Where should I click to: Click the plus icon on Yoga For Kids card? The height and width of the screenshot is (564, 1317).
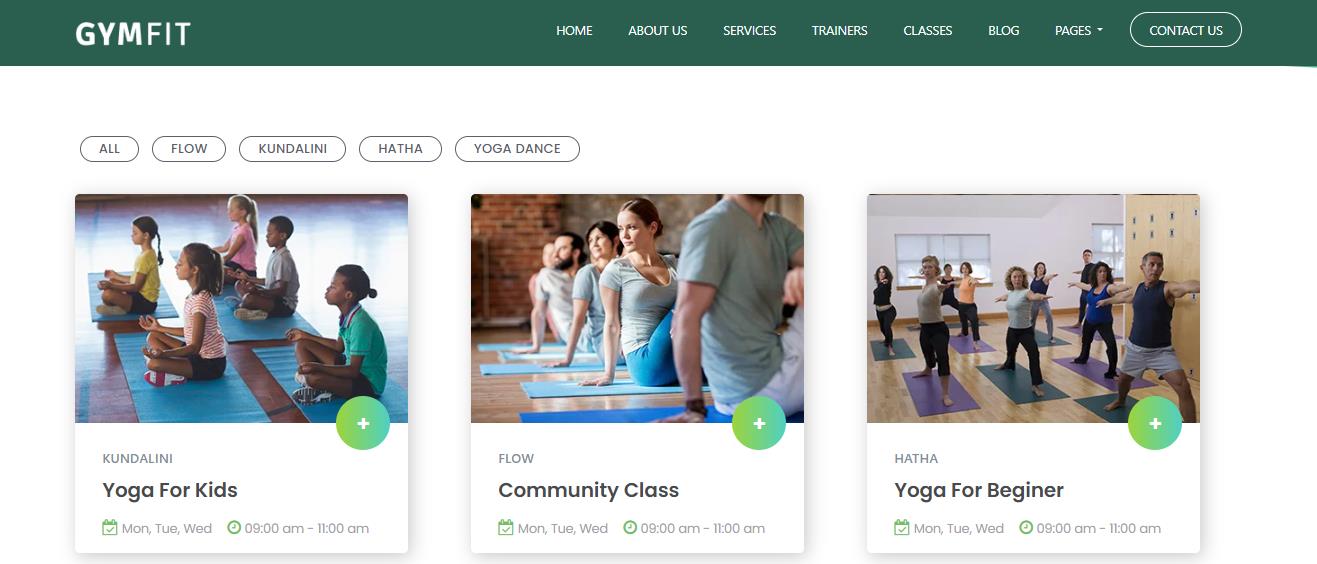point(363,423)
